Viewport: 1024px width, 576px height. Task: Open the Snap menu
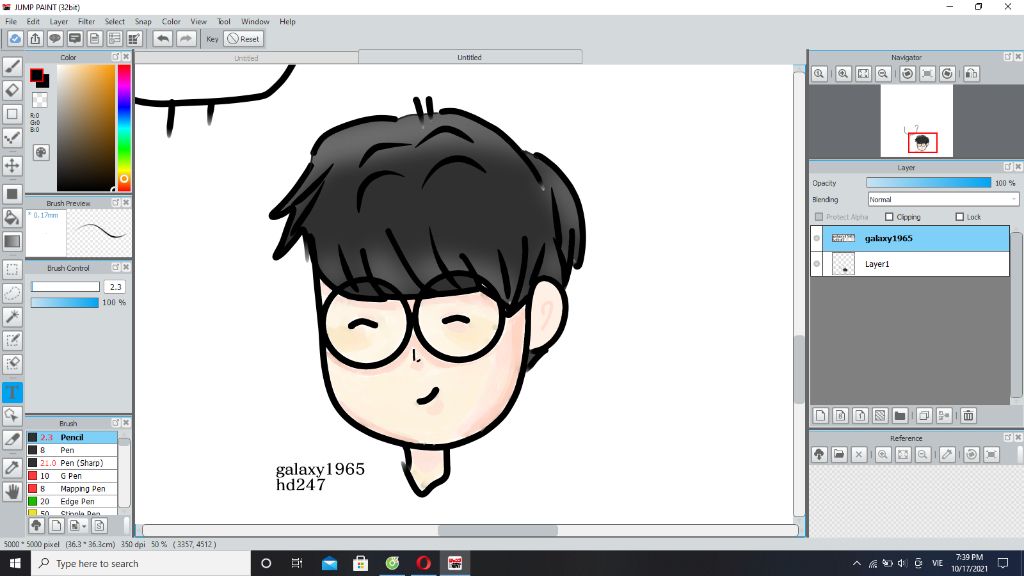tap(143, 22)
